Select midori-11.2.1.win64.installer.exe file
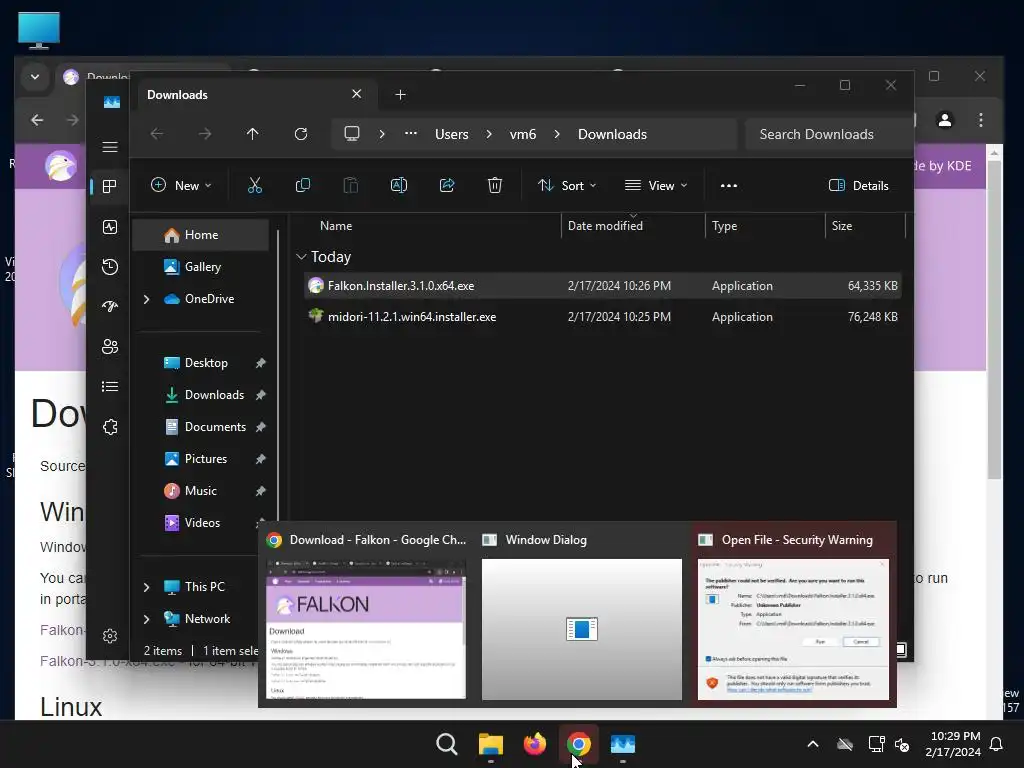The width and height of the screenshot is (1024, 768). tap(603, 317)
